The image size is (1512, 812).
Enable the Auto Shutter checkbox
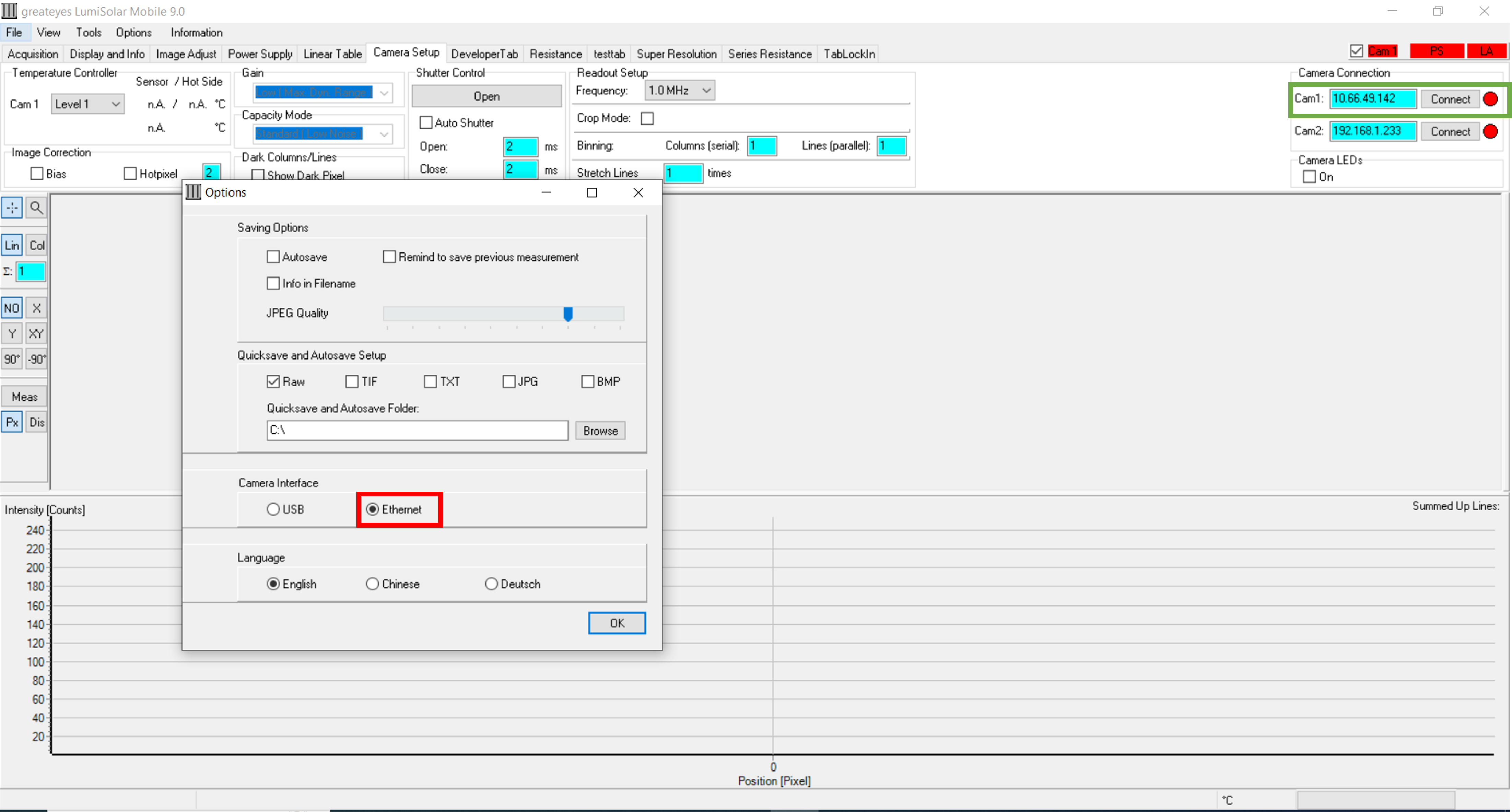(425, 122)
